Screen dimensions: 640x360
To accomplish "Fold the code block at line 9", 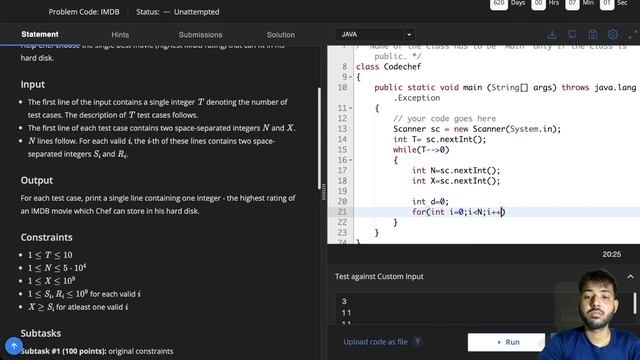I will 351,77.
